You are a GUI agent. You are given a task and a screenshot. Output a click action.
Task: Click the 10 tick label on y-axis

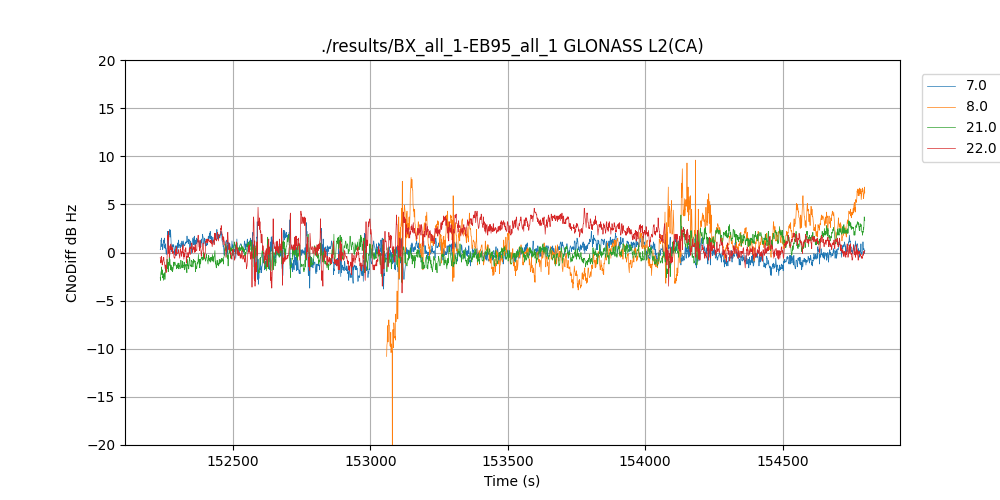108,157
